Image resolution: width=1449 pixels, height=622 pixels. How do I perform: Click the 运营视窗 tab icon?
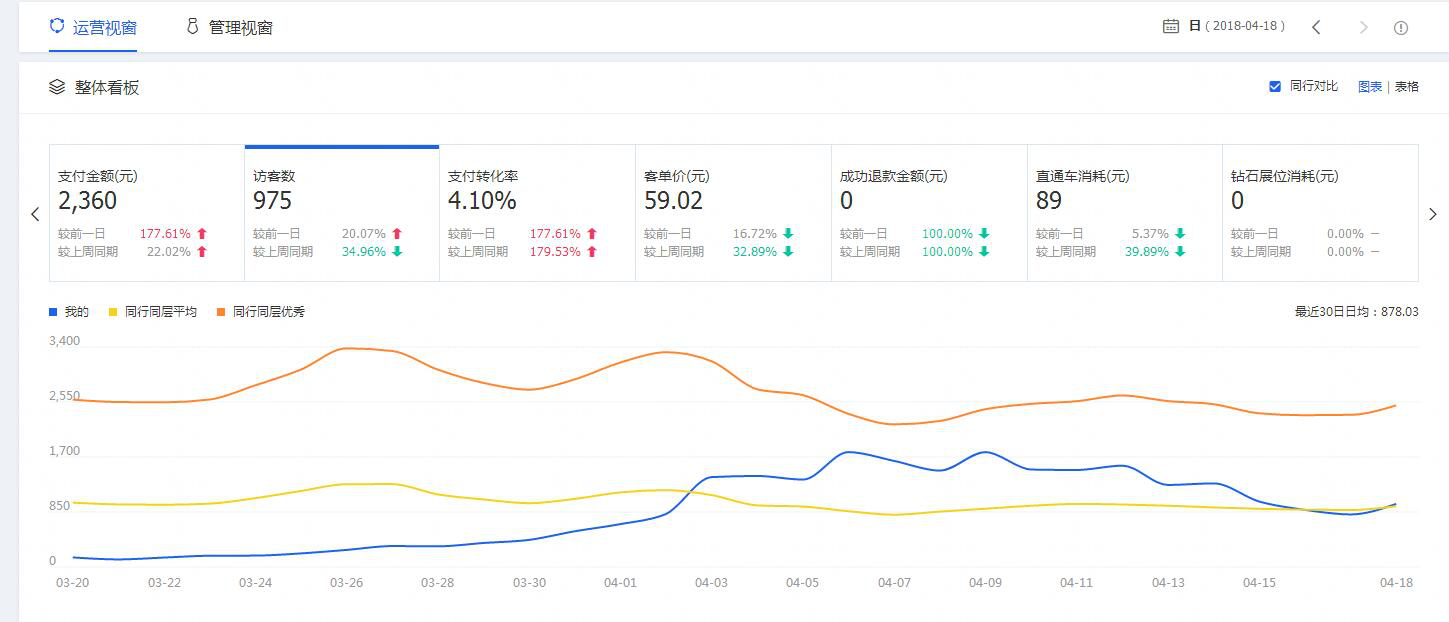point(57,26)
